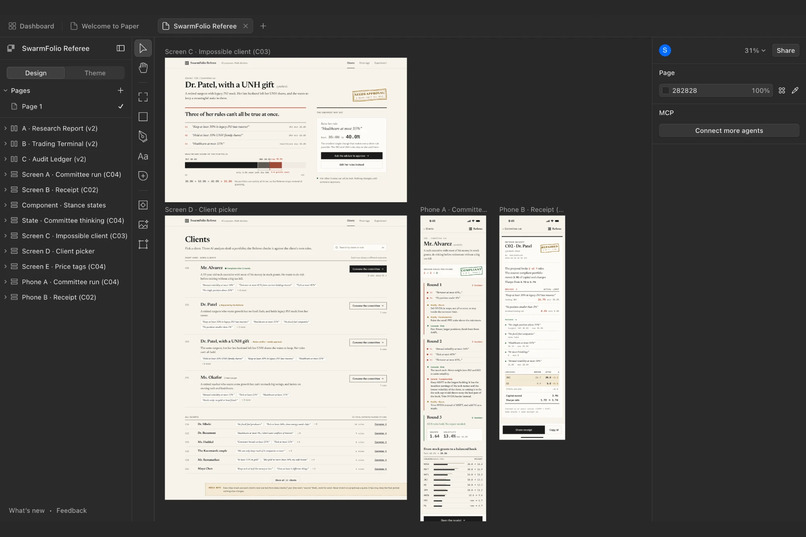Screen dimensions: 806x537
Task: Select the Rectangle shape tool
Action: (143, 117)
